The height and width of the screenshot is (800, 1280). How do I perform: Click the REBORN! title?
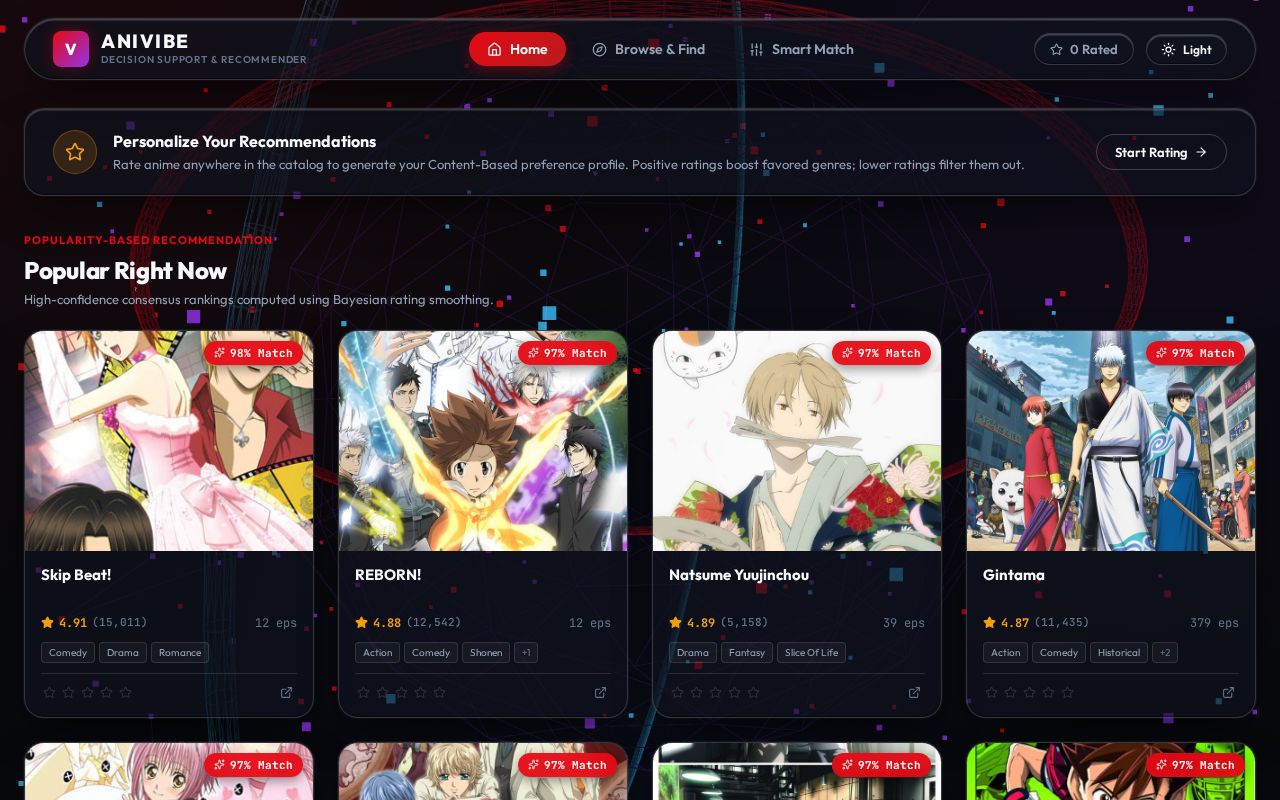(388, 575)
